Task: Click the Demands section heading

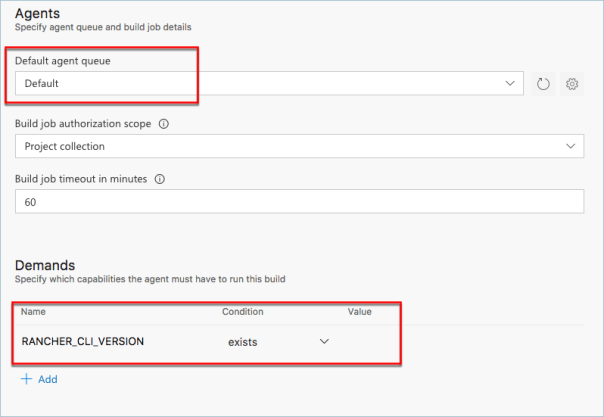Action: pos(45,265)
